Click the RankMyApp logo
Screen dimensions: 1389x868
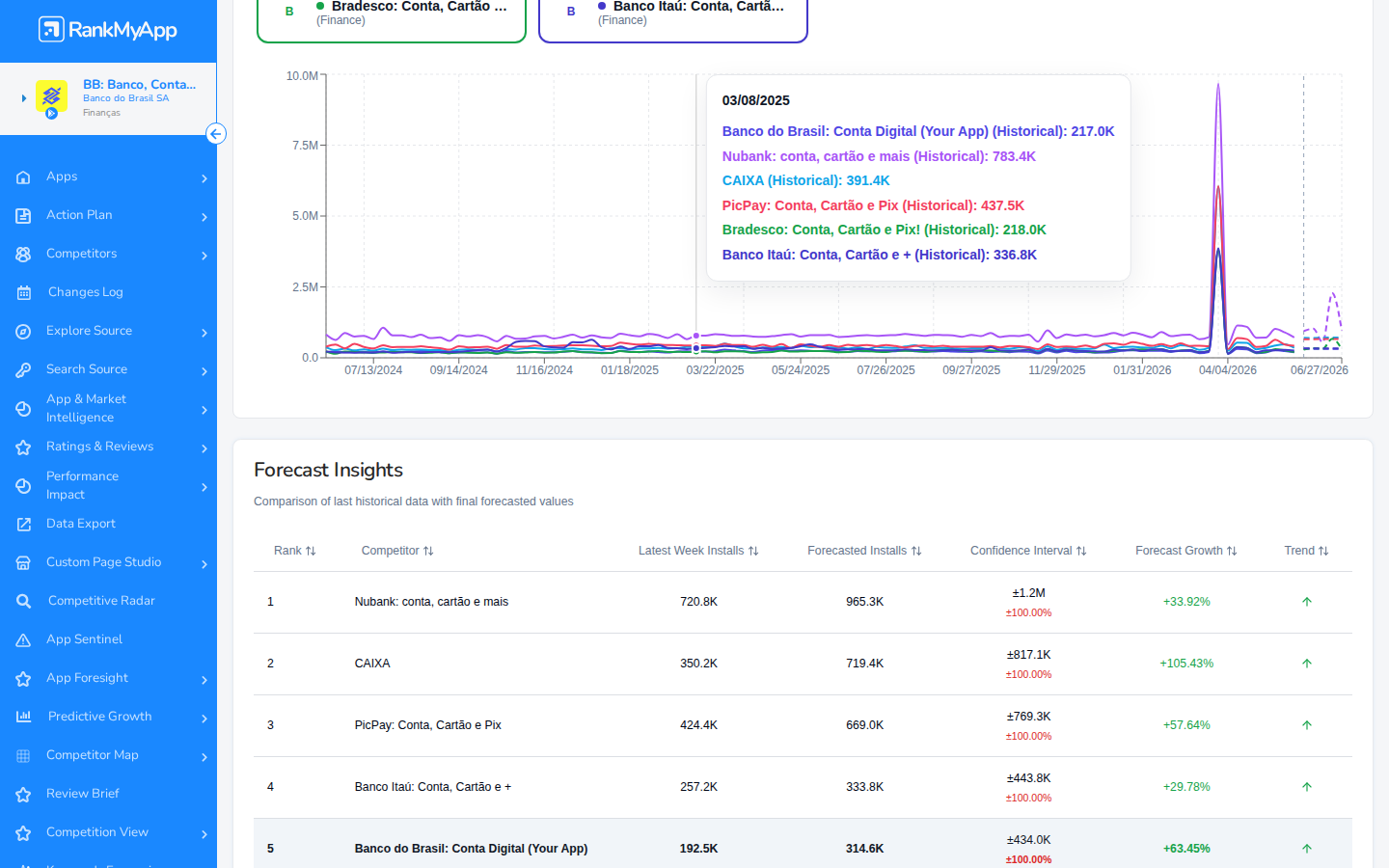[x=108, y=30]
